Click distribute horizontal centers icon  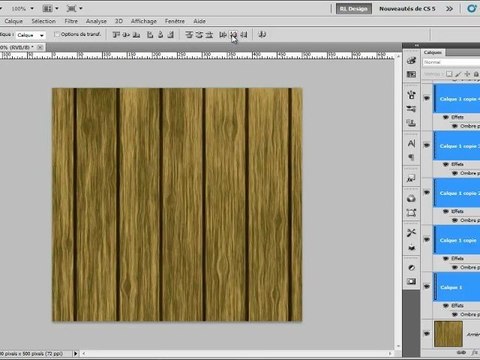tap(233, 35)
